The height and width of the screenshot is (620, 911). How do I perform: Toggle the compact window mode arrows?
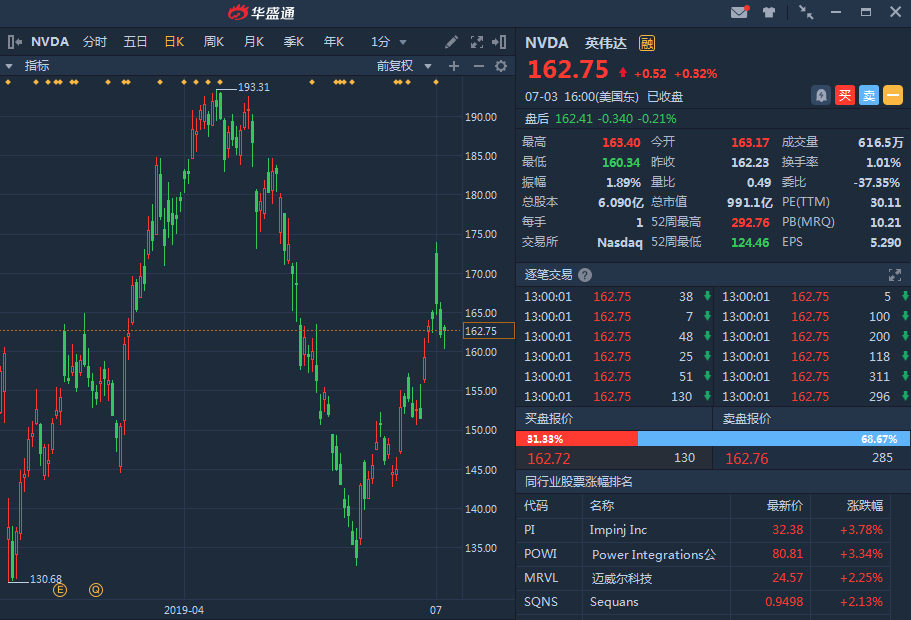pyautogui.click(x=806, y=13)
